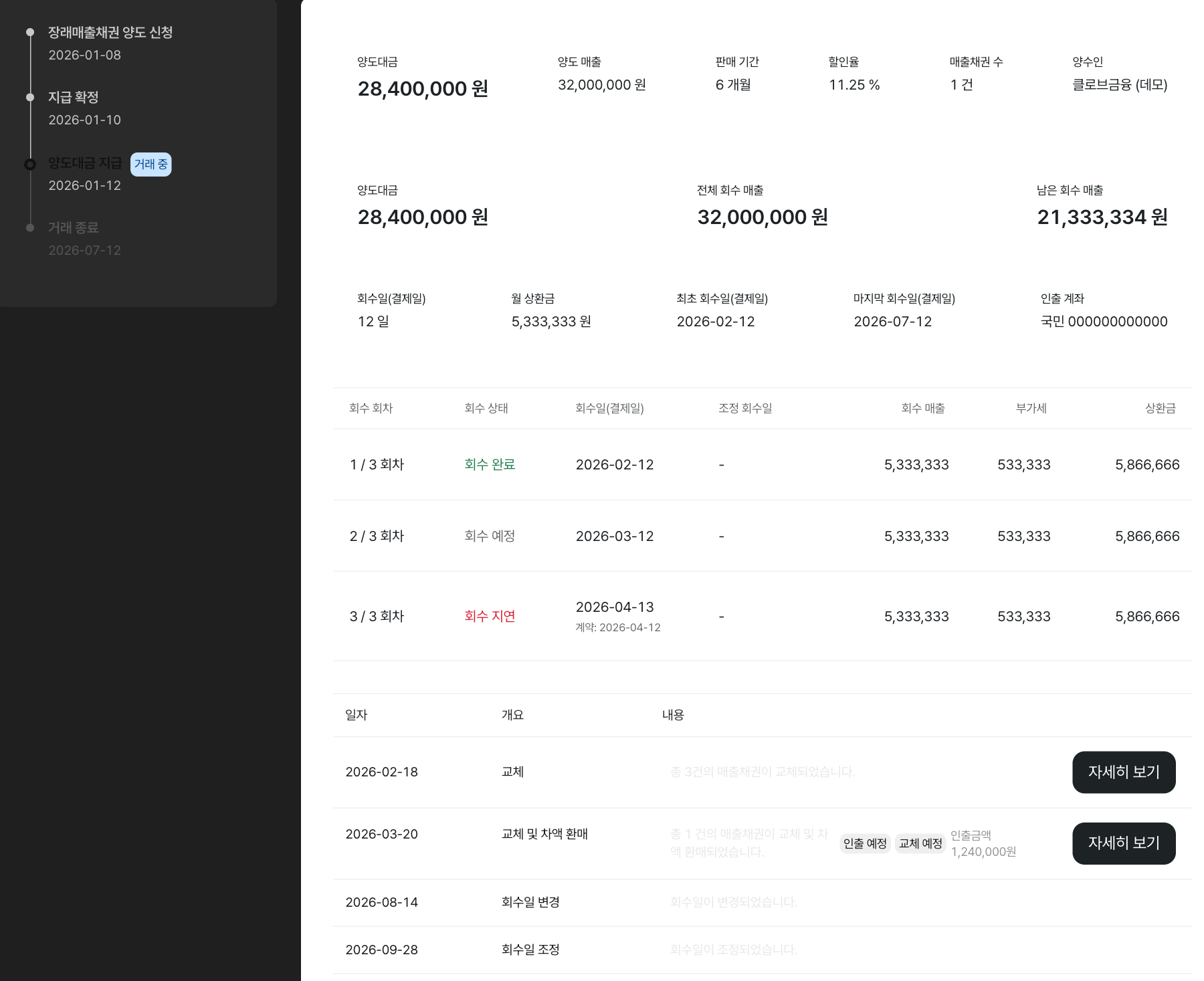Viewport: 1204px width, 981px height.
Task: Click the 최초 회수일 date 2026-02-12
Action: [x=716, y=322]
